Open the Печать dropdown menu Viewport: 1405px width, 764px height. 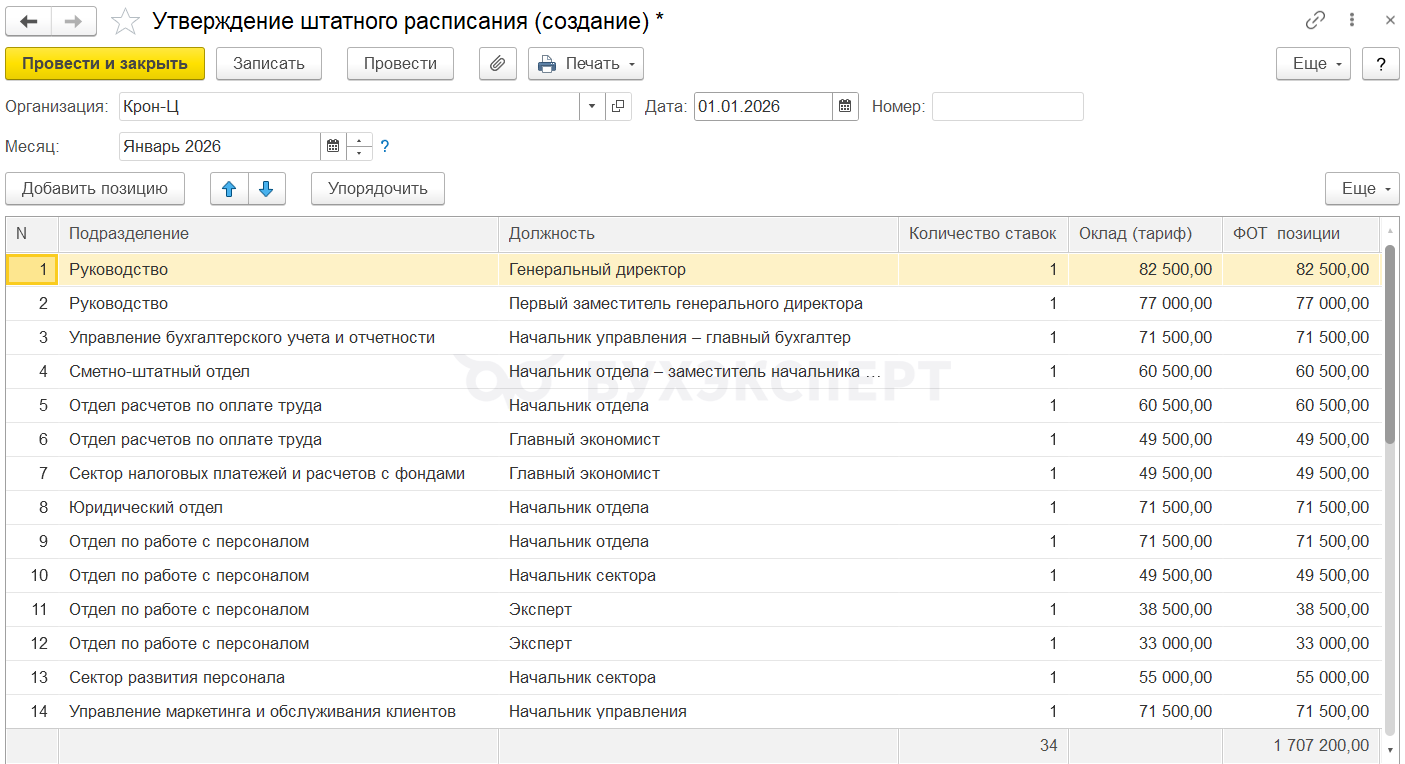[586, 64]
